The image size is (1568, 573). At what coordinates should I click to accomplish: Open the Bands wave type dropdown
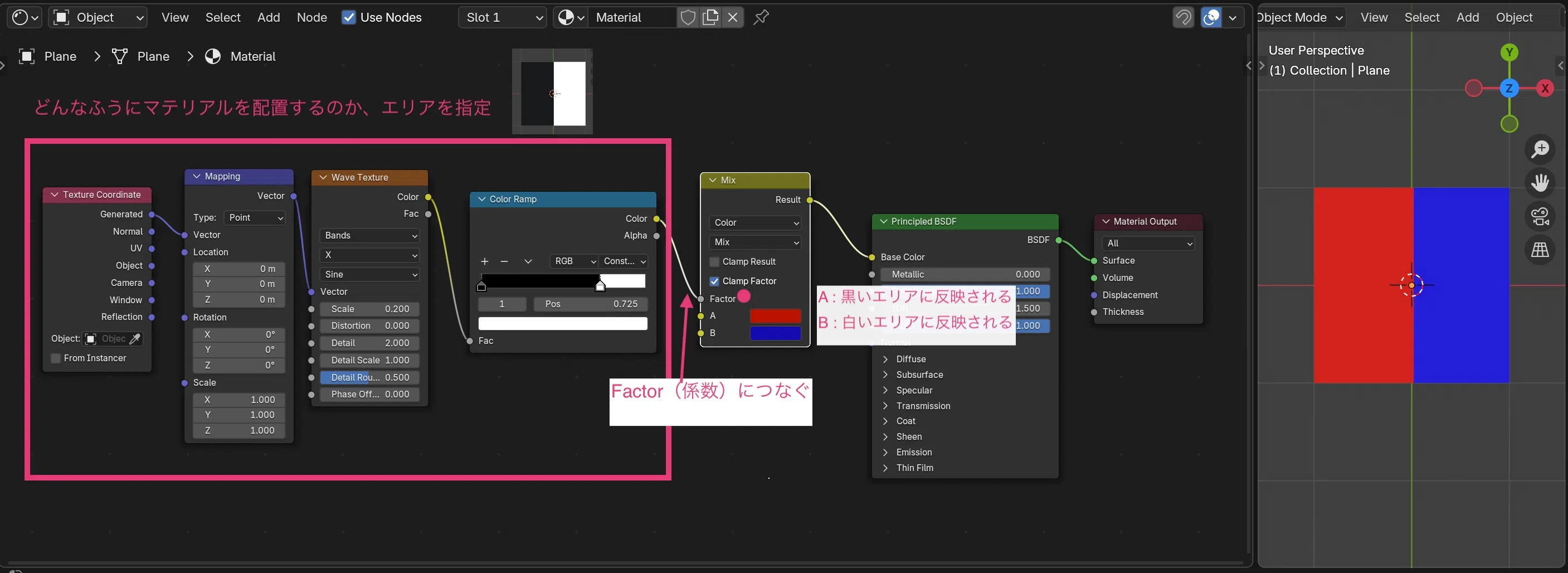(369, 236)
